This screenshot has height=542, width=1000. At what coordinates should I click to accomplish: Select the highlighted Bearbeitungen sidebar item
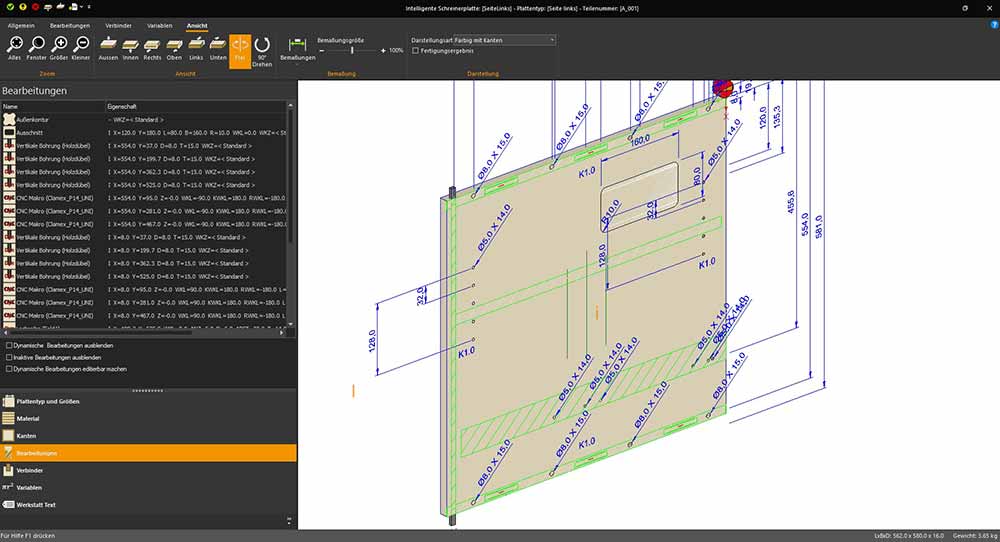148,453
